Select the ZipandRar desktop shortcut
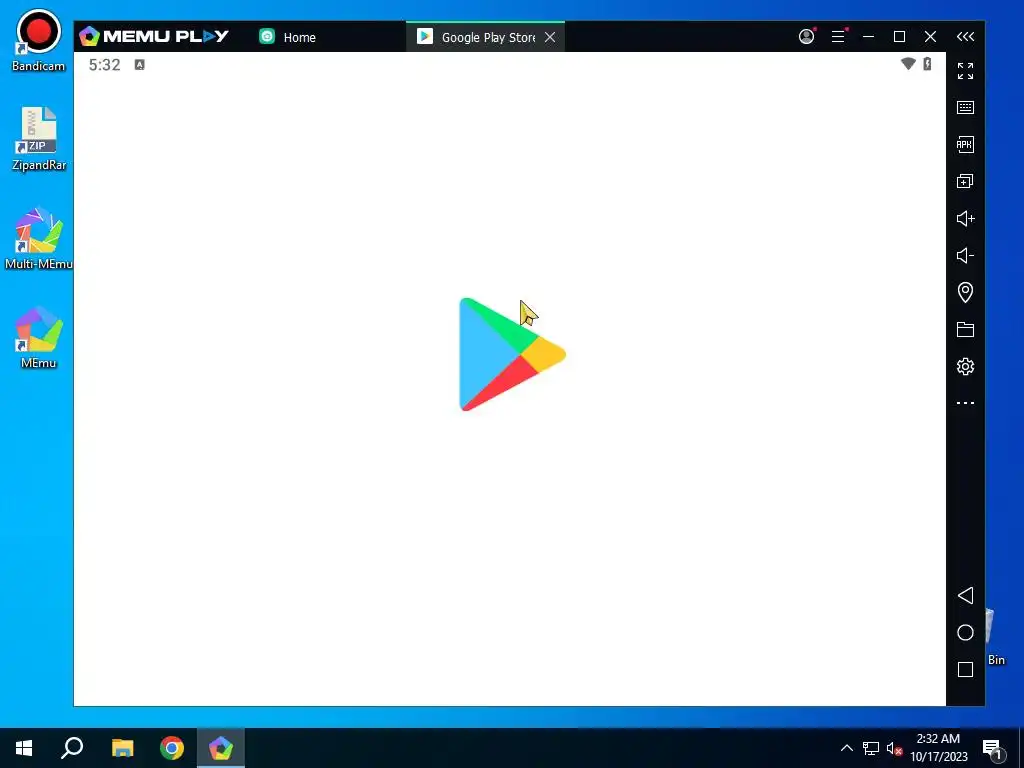The image size is (1024, 768). tap(39, 139)
